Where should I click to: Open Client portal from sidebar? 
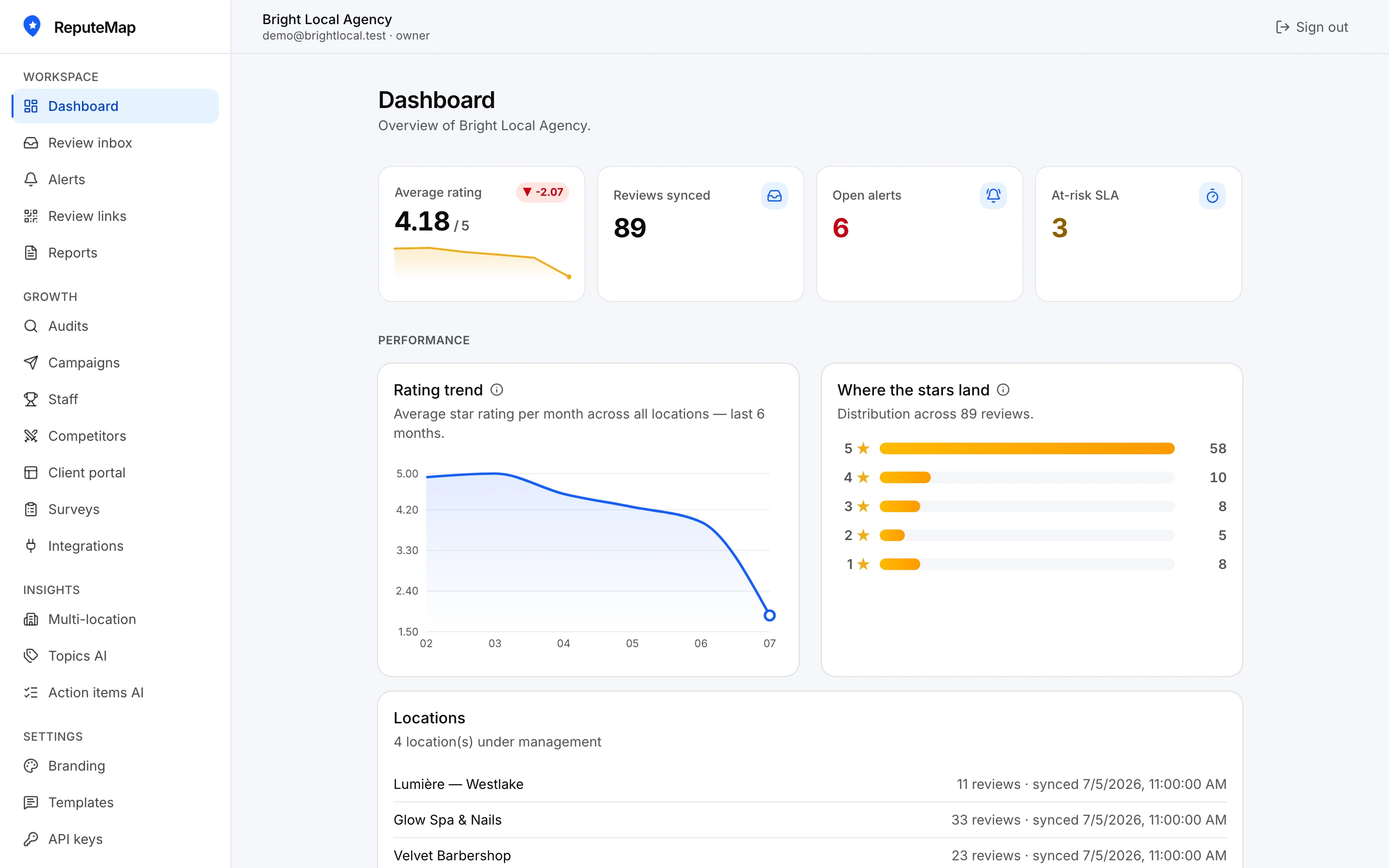click(115, 473)
